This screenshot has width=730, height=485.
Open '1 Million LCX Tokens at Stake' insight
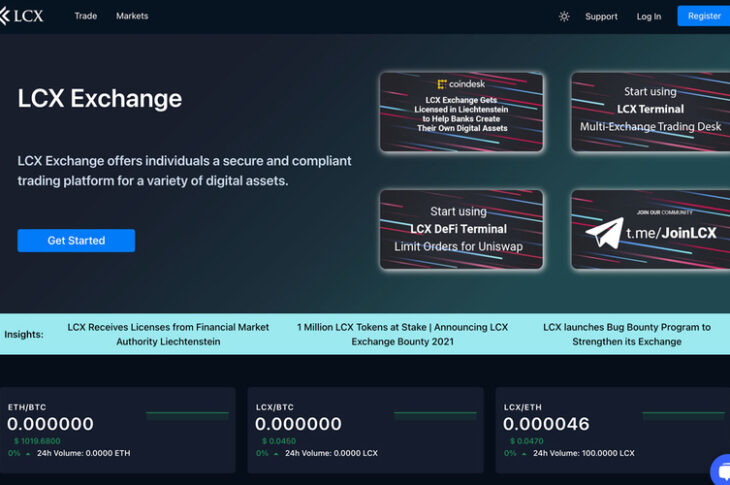click(x=402, y=334)
